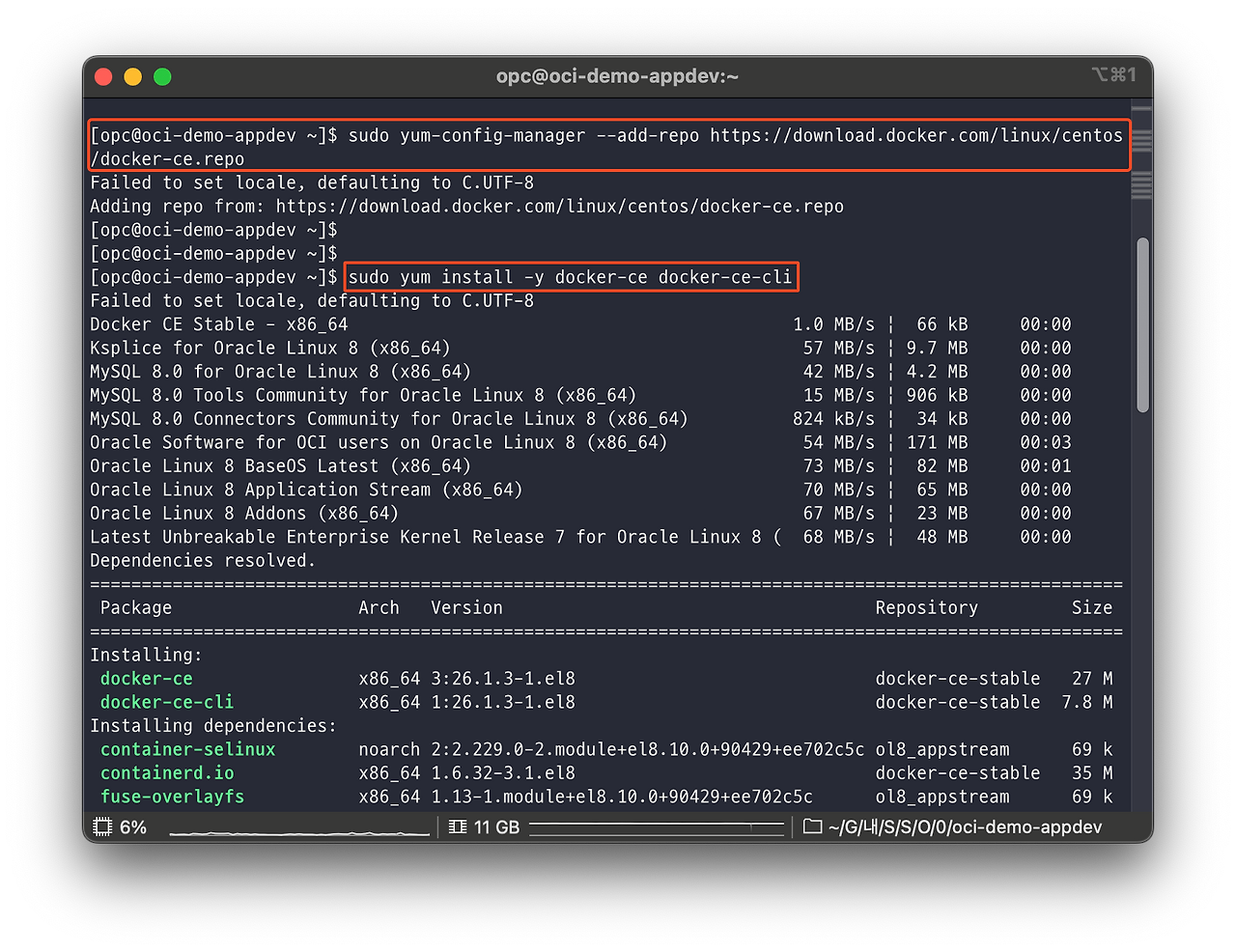Screen dimensions: 1236x952
Task: Click the docker-ce.repo download URL in output
Action: [559, 207]
